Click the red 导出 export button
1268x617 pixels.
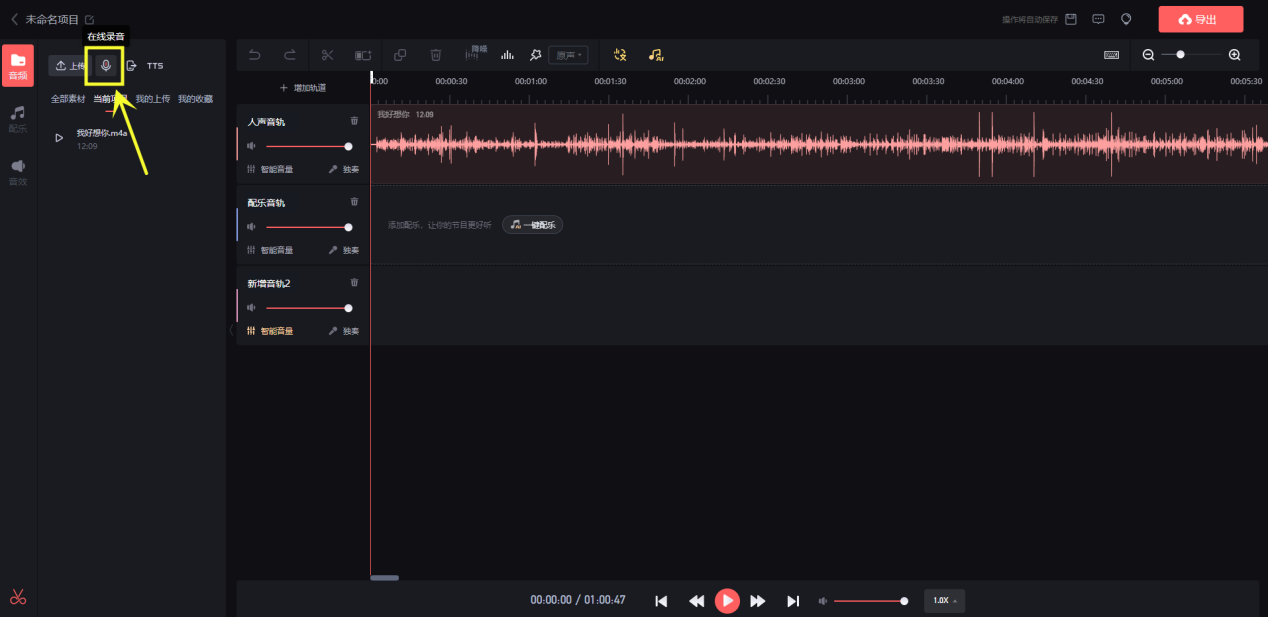pyautogui.click(x=1200, y=19)
